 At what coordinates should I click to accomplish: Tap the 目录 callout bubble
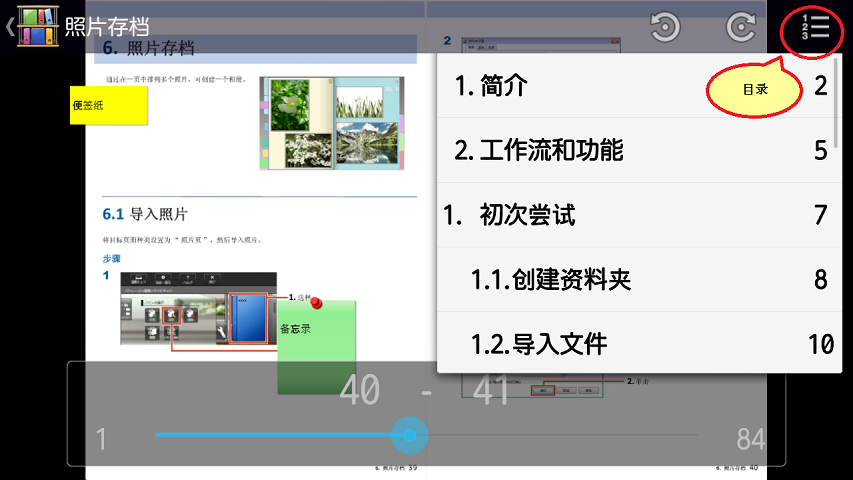pyautogui.click(x=755, y=90)
